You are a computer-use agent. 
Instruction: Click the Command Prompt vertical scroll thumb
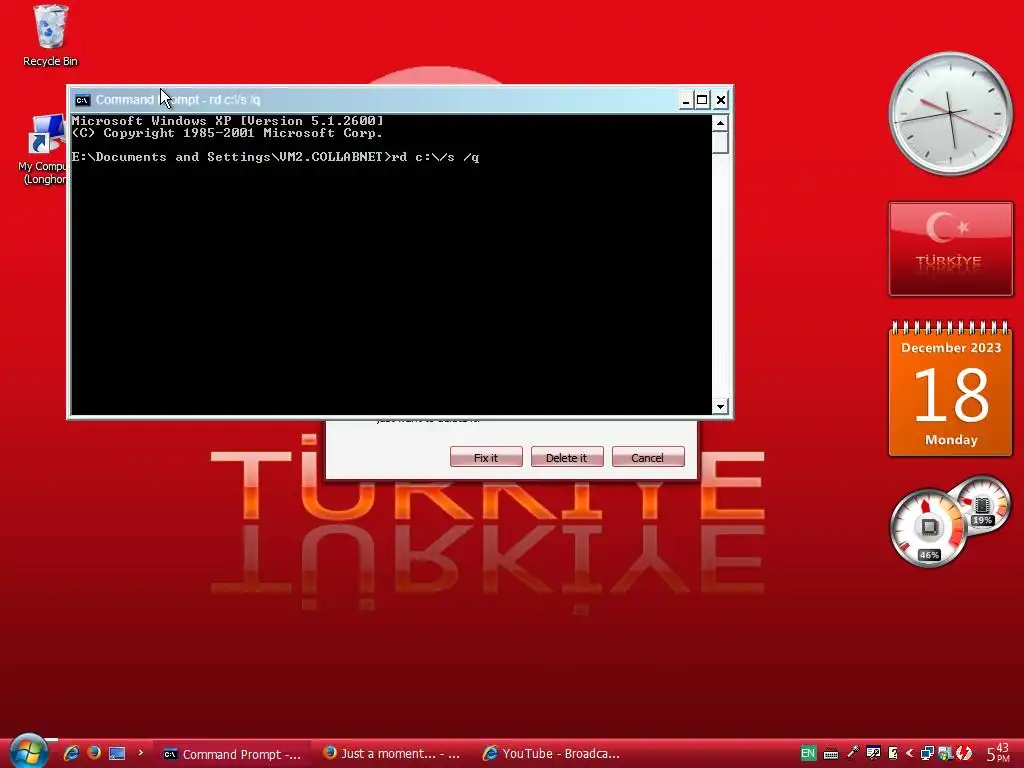[720, 142]
